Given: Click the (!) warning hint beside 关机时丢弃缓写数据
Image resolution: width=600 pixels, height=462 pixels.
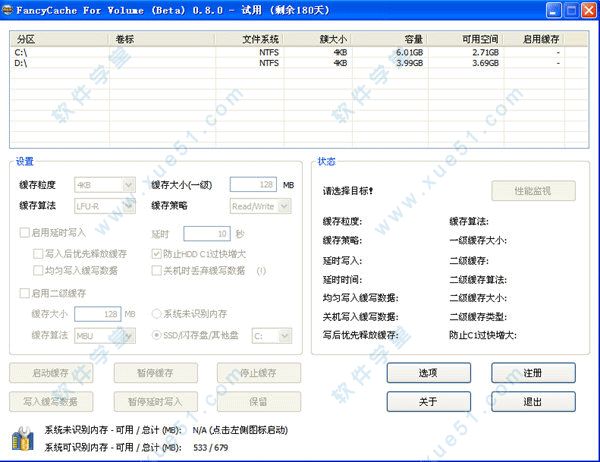Looking at the screenshot, I should pyautogui.click(x=261, y=271).
